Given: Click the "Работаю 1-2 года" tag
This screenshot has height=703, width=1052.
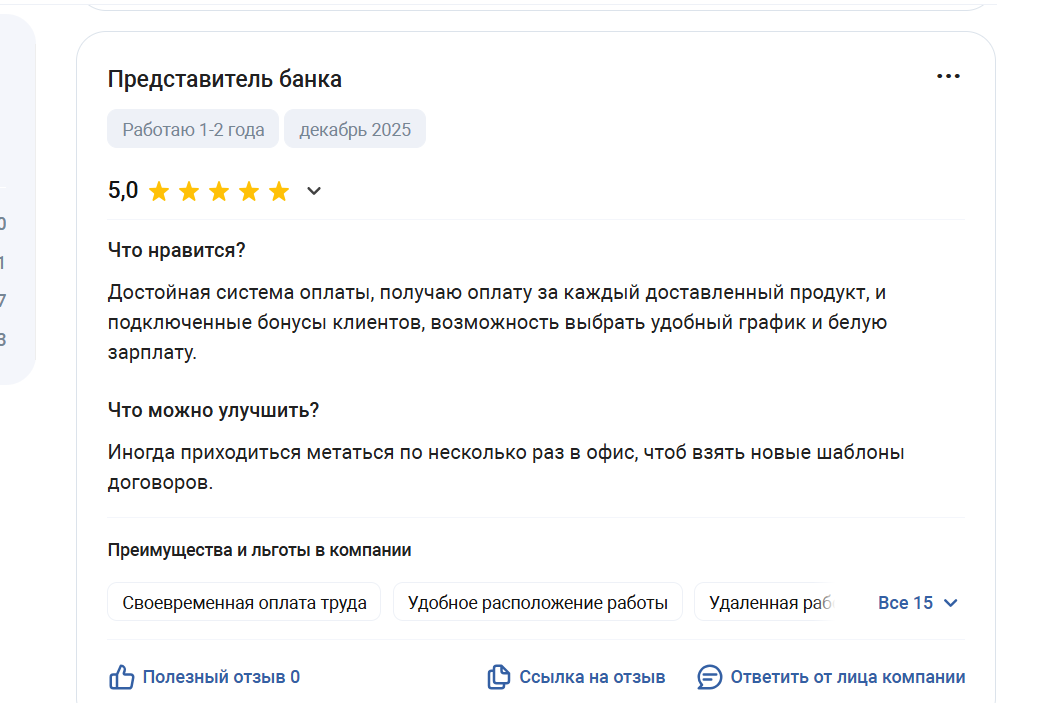Looking at the screenshot, I should 193,129.
